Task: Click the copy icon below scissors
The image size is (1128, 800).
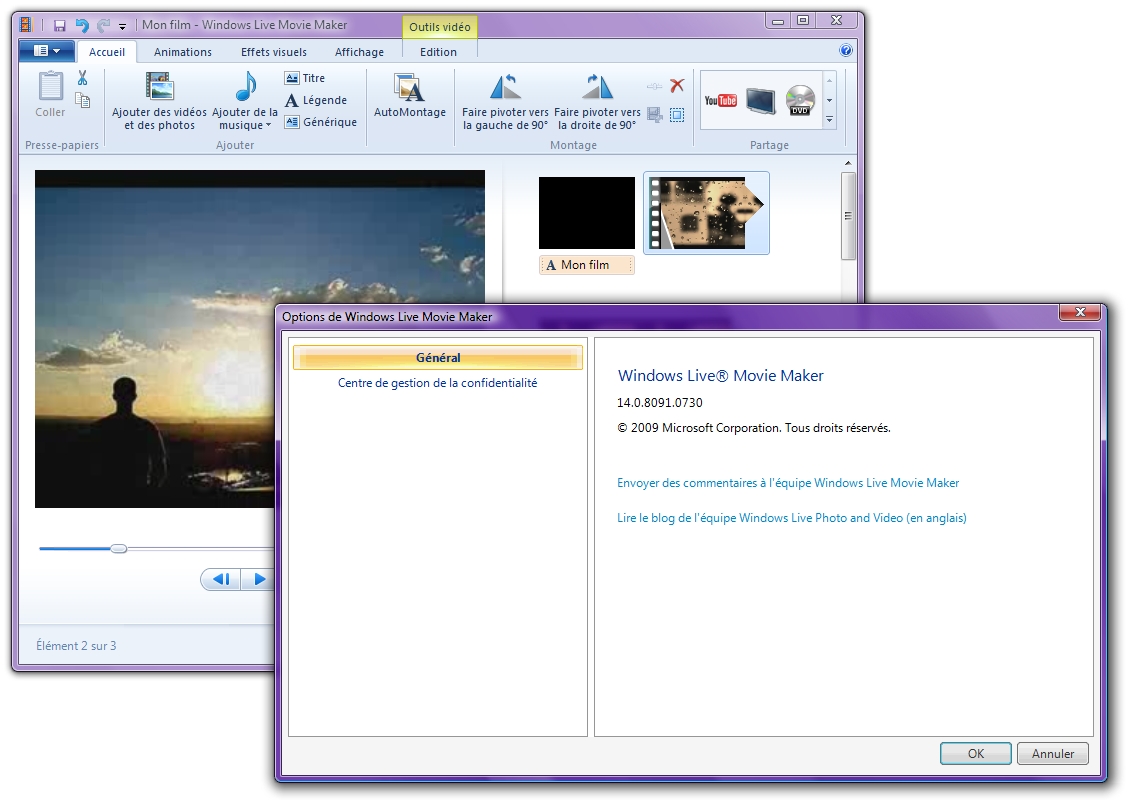Action: click(83, 100)
